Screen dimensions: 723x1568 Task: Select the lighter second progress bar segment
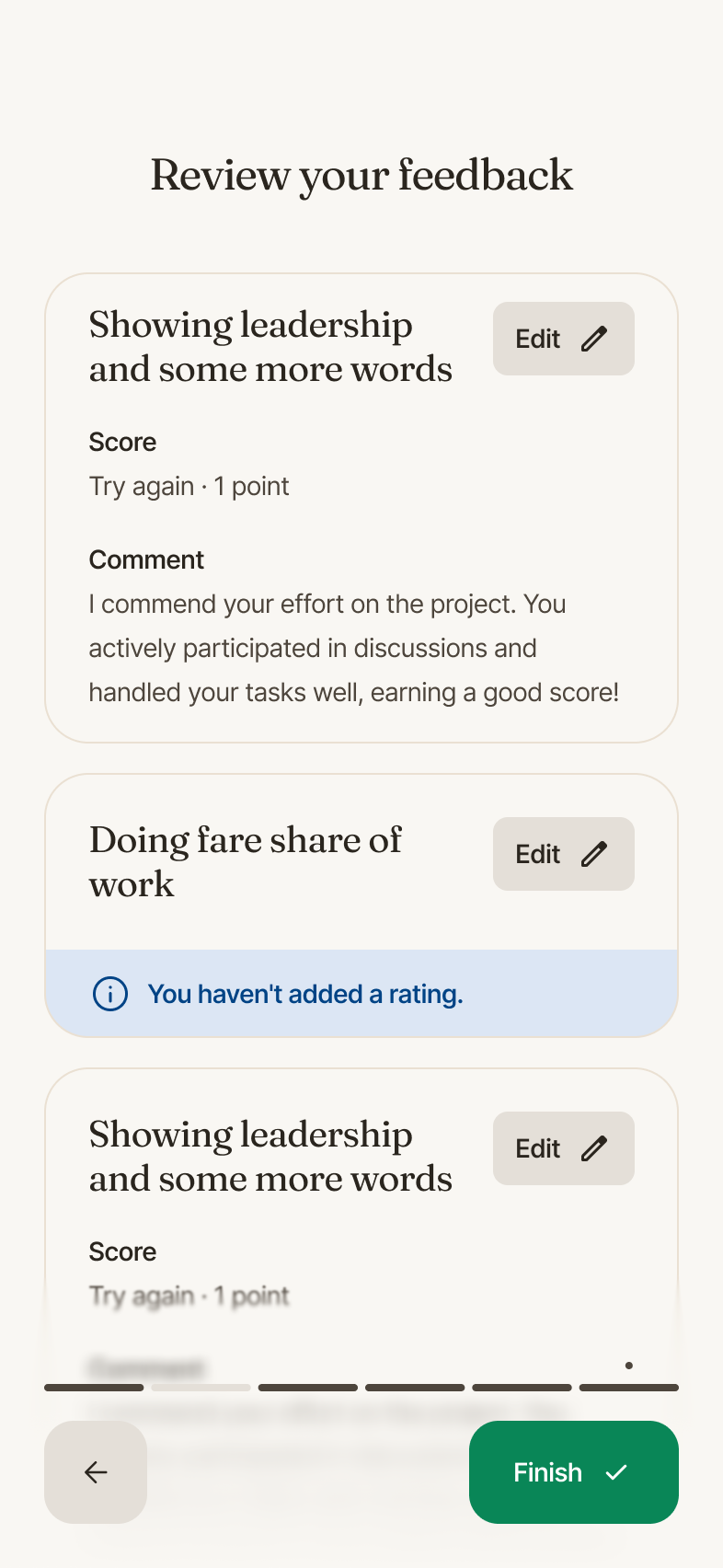click(201, 1387)
